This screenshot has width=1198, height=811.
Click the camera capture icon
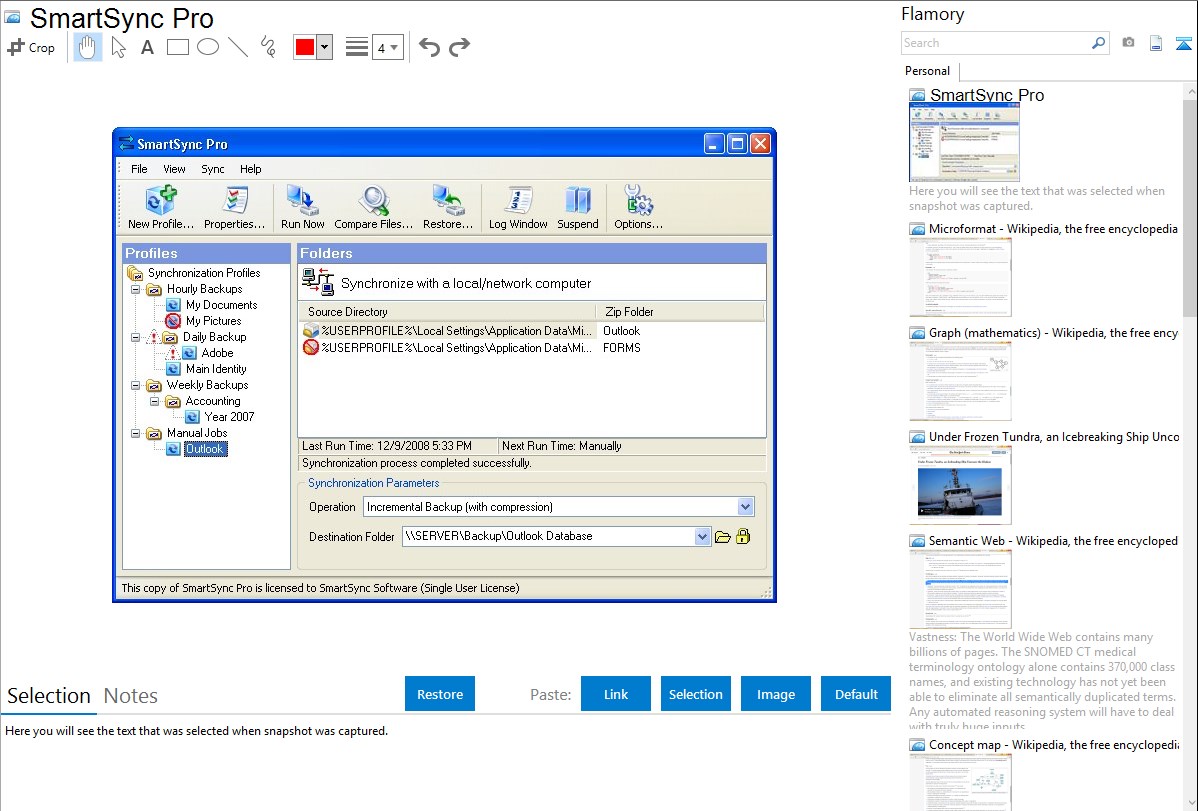[x=1128, y=43]
